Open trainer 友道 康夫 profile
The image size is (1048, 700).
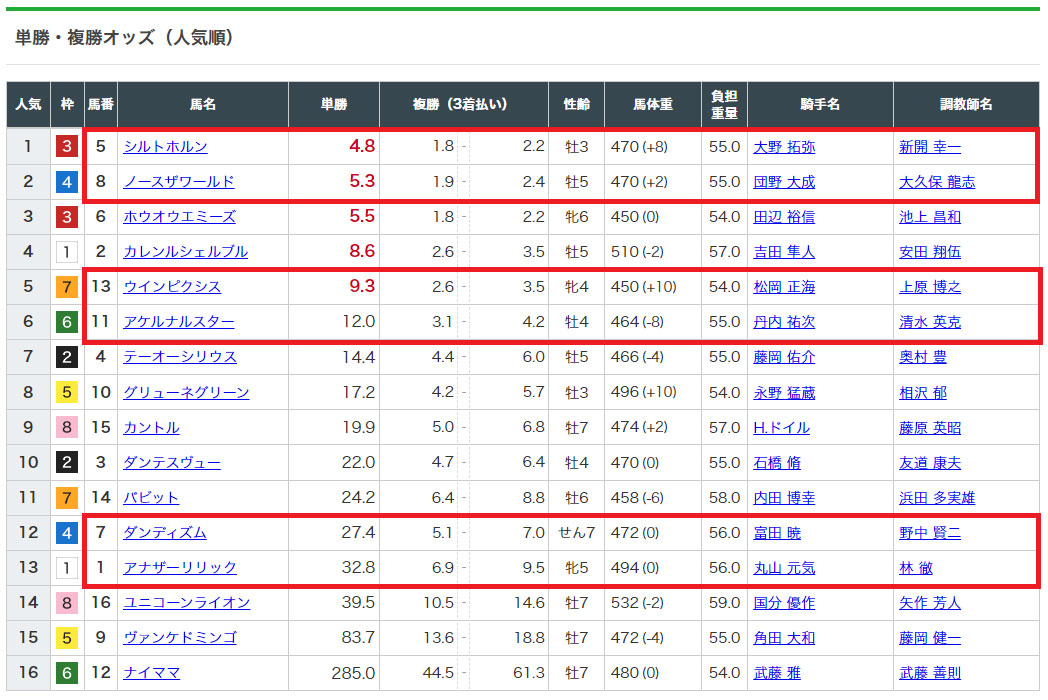929,463
